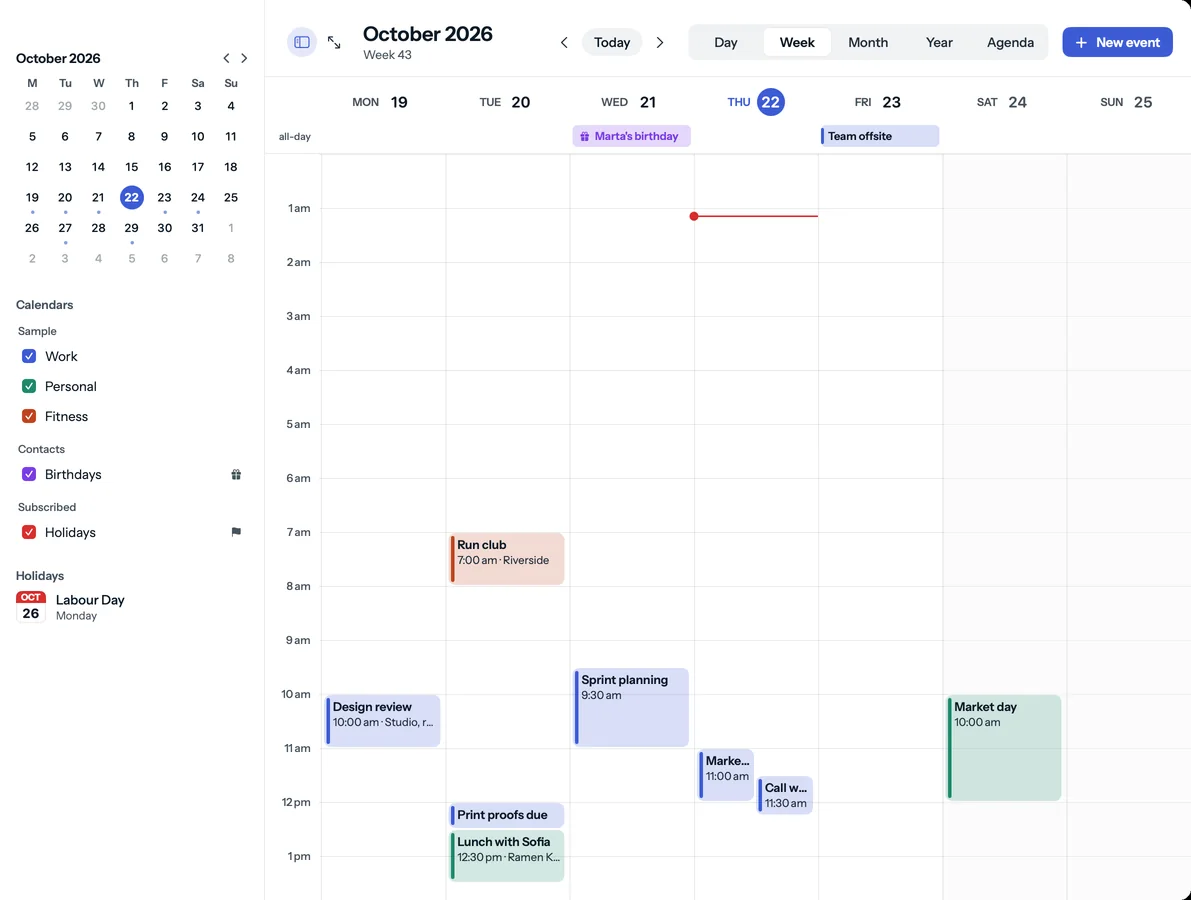Screen dimensions: 1191x900
Task: Open the Sprint planning event
Action: point(631,707)
